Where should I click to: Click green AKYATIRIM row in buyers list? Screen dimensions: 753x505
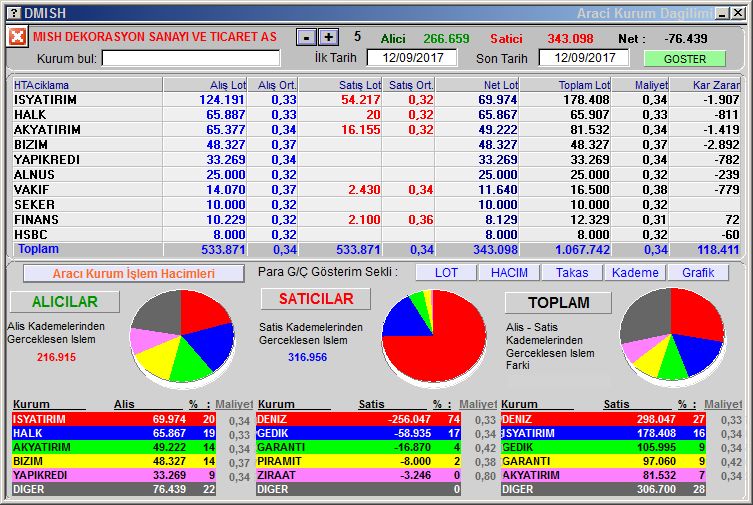click(114, 447)
